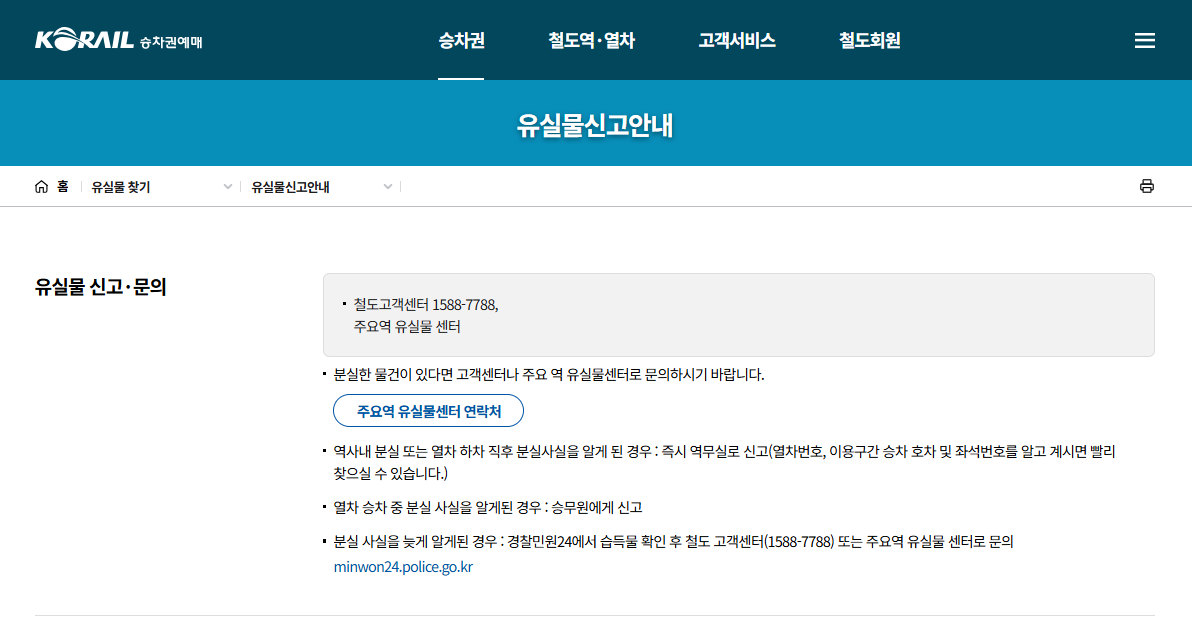Open the 승차권 menu
Image resolution: width=1192 pixels, height=622 pixels.
coord(461,40)
